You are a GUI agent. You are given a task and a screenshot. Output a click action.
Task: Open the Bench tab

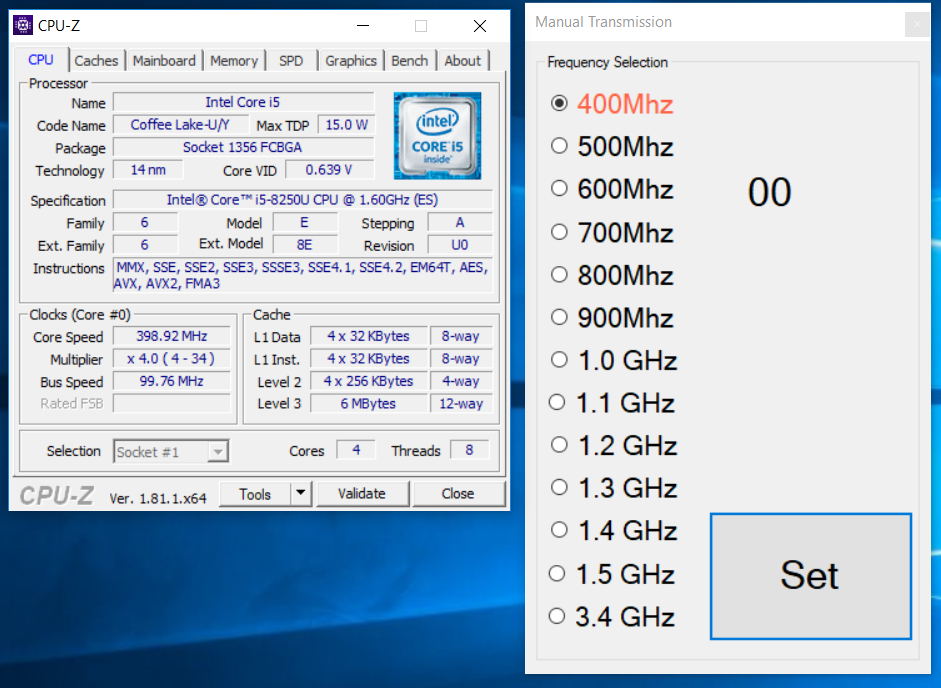pyautogui.click(x=409, y=61)
